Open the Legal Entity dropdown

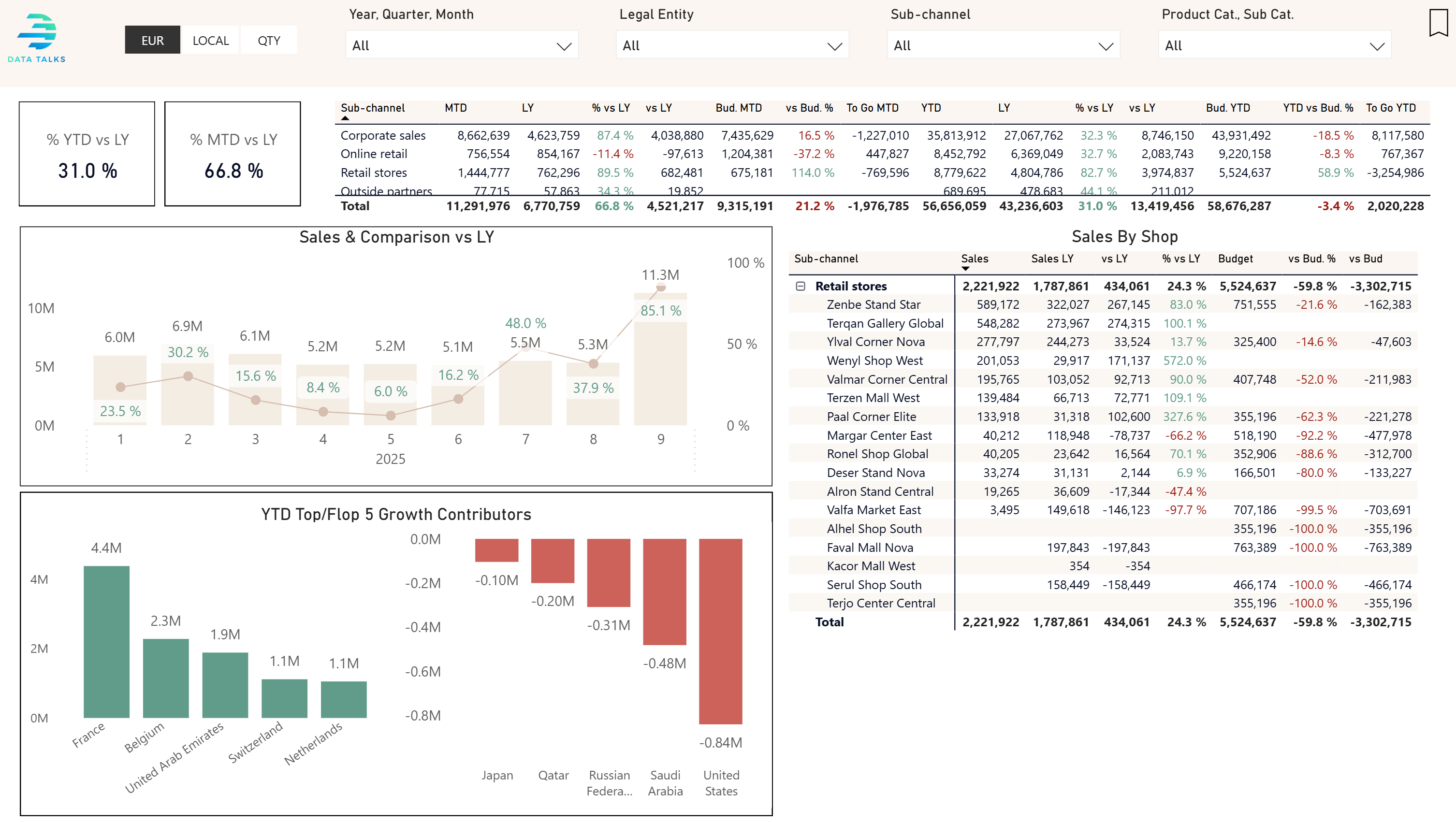click(732, 45)
